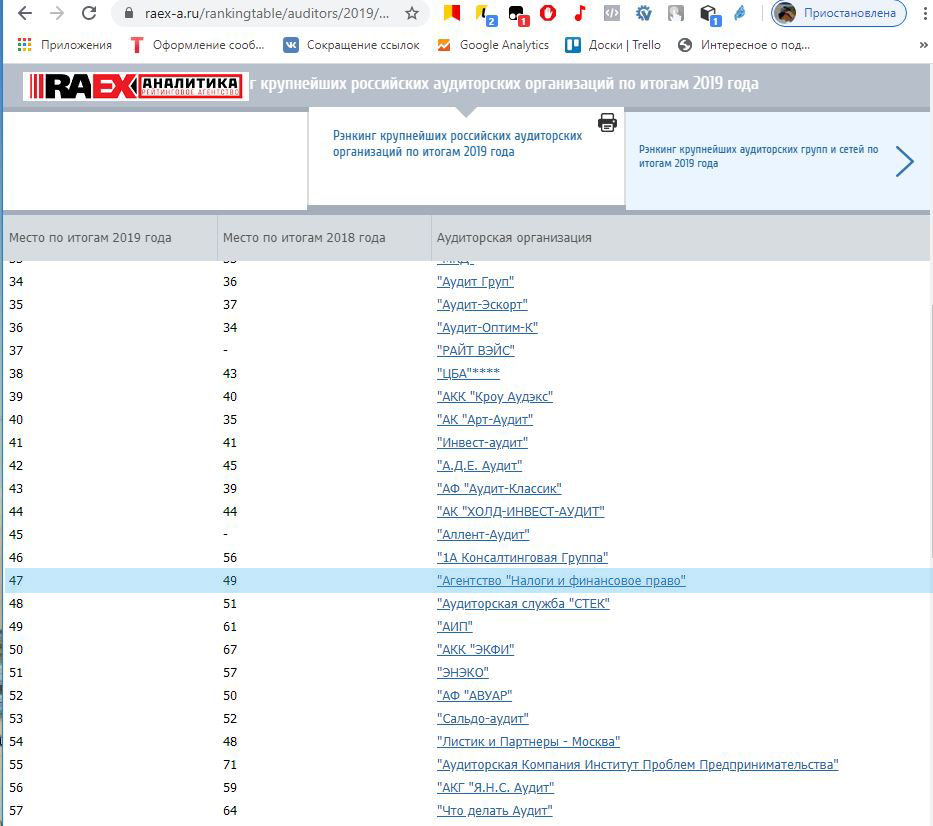Open the Приложения apps grid bookmark

65,45
